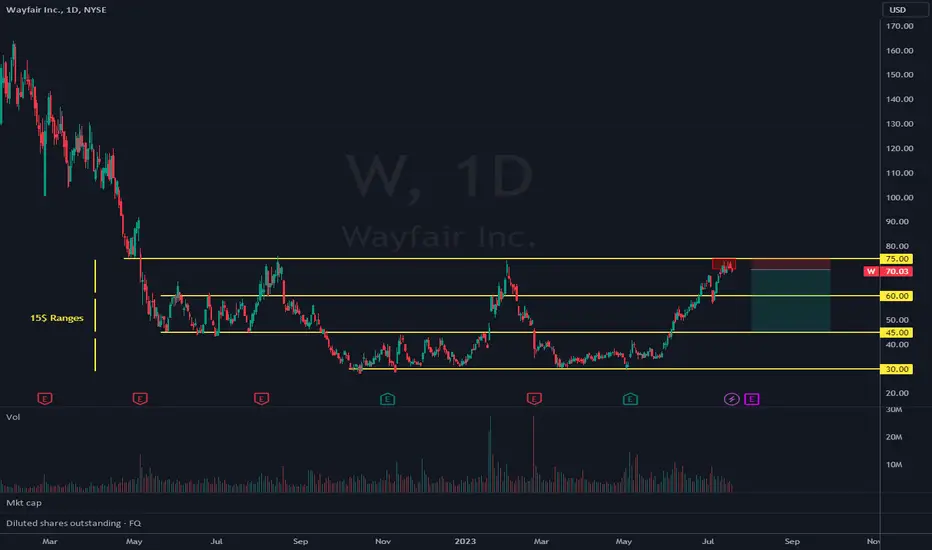Select the small red rectangle at price peak
Viewport: 932px width, 550px height.
(x=724, y=264)
